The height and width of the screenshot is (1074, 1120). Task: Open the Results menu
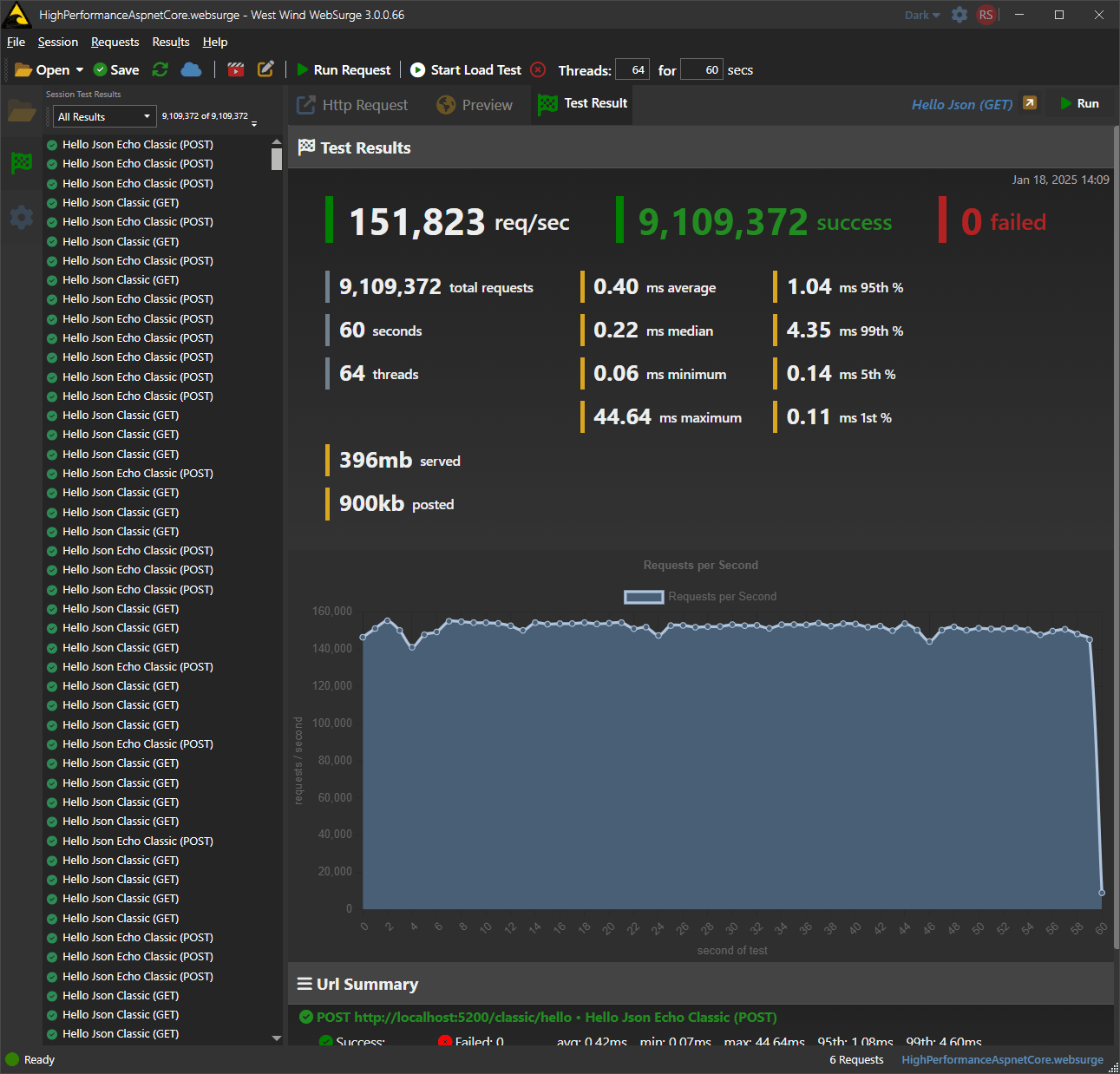(x=171, y=42)
